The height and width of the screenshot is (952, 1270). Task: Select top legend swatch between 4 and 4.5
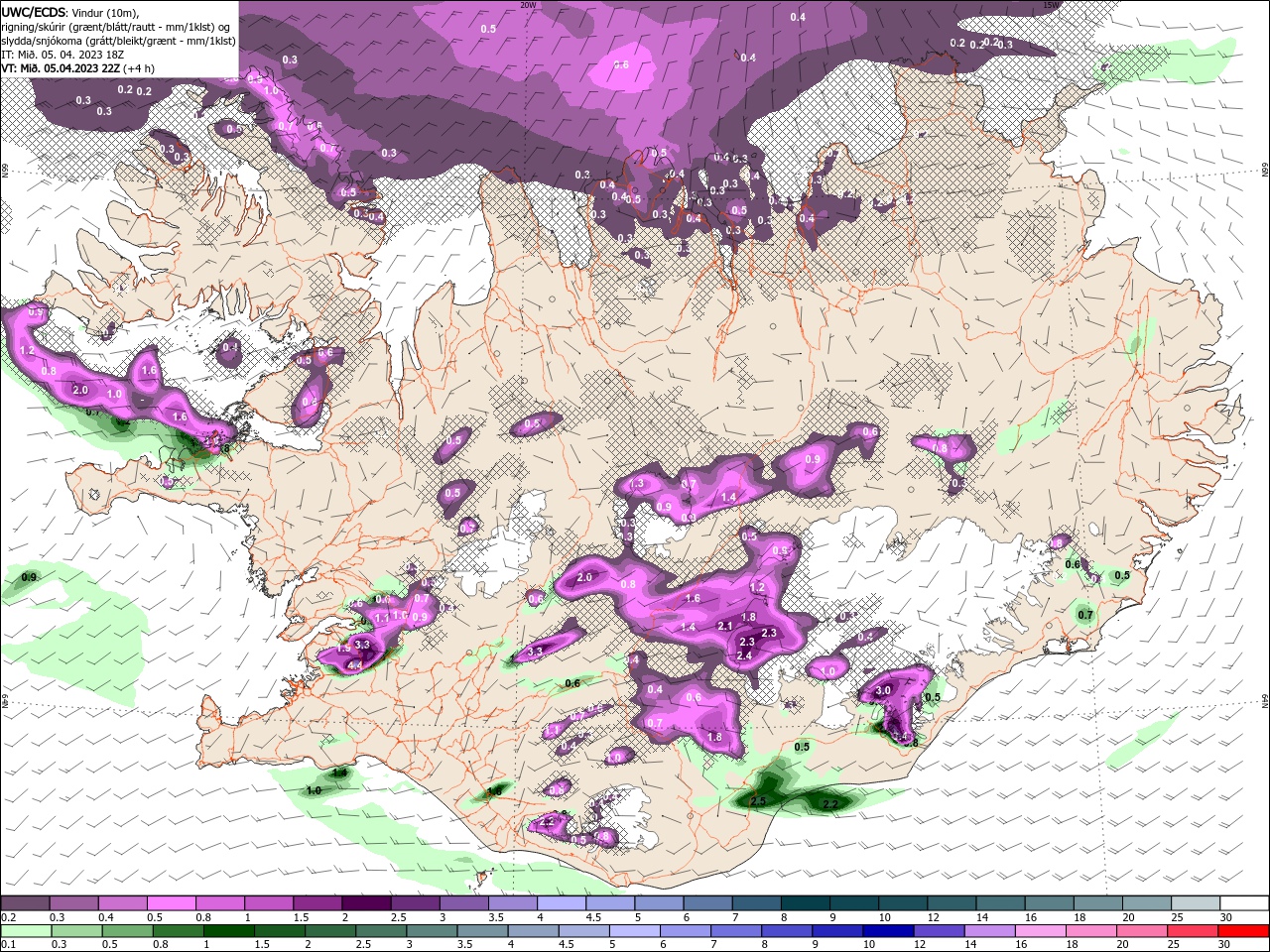(x=561, y=903)
